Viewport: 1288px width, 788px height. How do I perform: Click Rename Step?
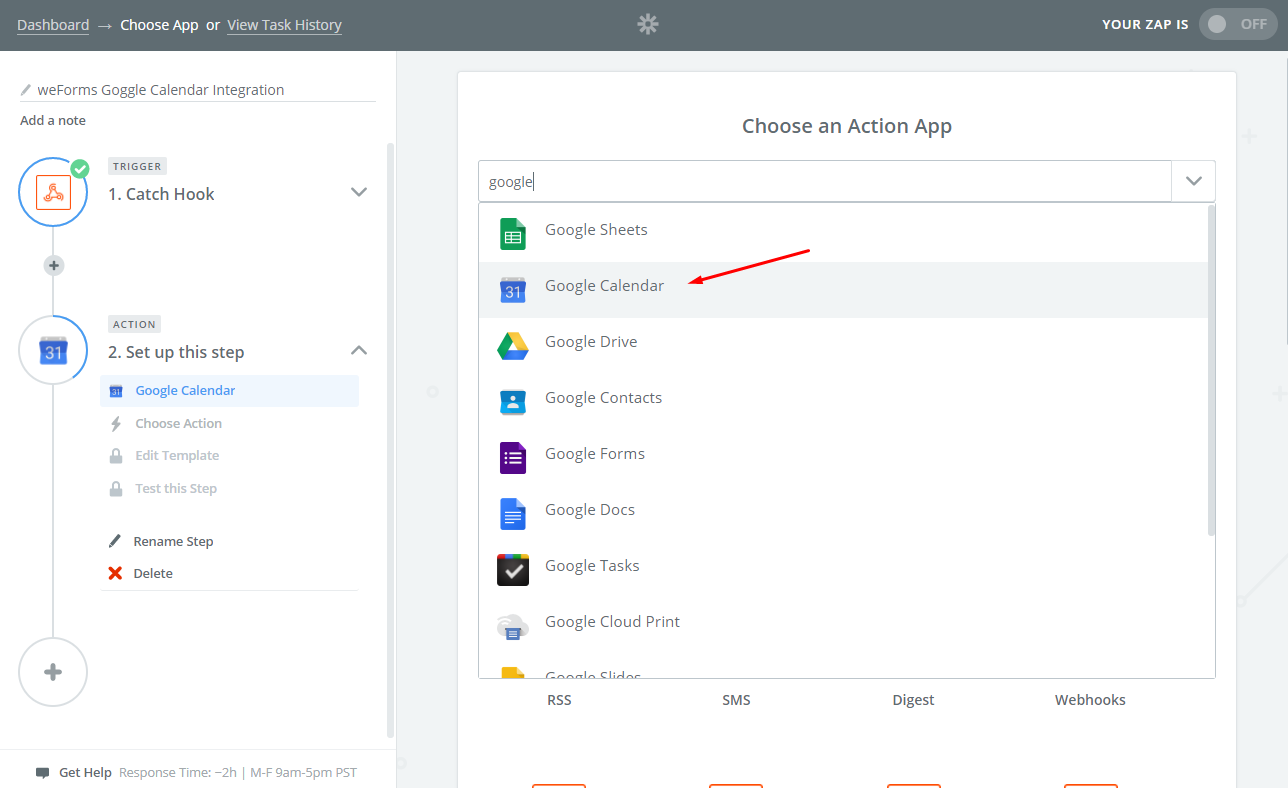click(173, 542)
